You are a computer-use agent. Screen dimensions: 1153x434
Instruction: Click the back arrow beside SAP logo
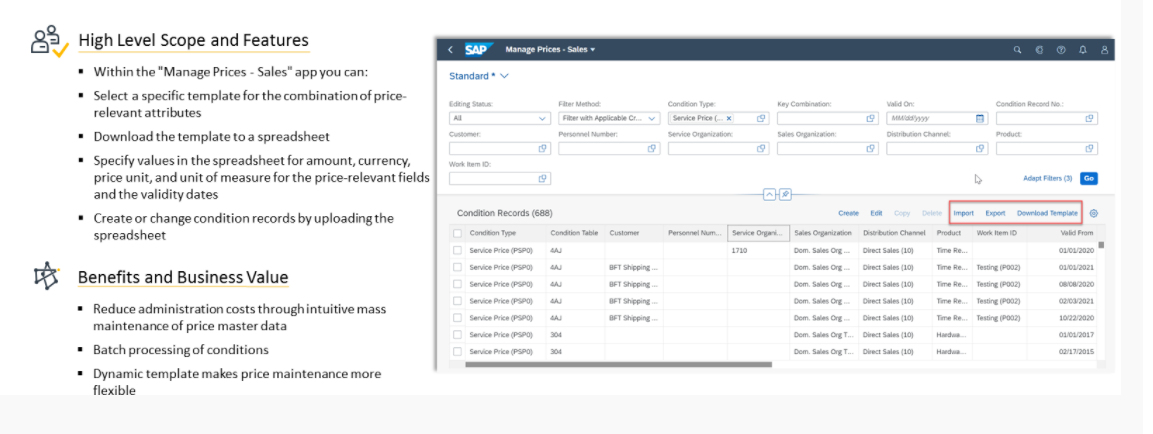click(450, 49)
